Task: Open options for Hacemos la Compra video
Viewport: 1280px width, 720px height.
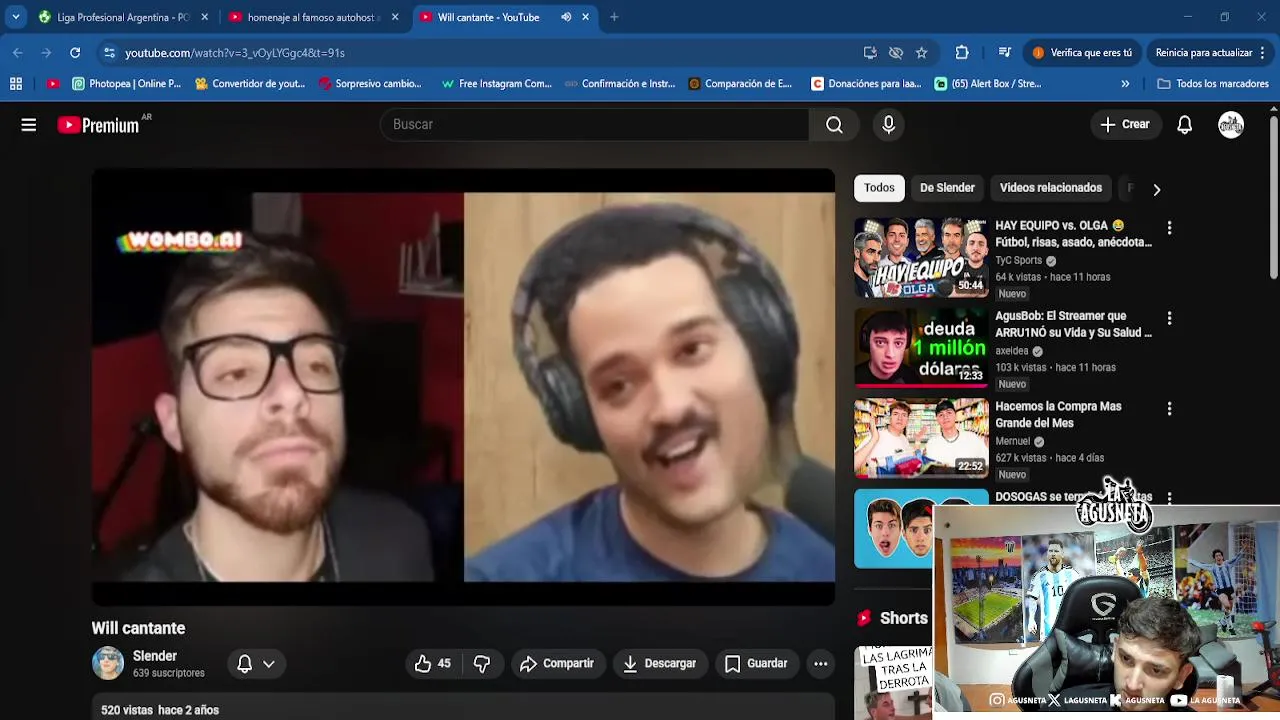Action: point(1169,409)
